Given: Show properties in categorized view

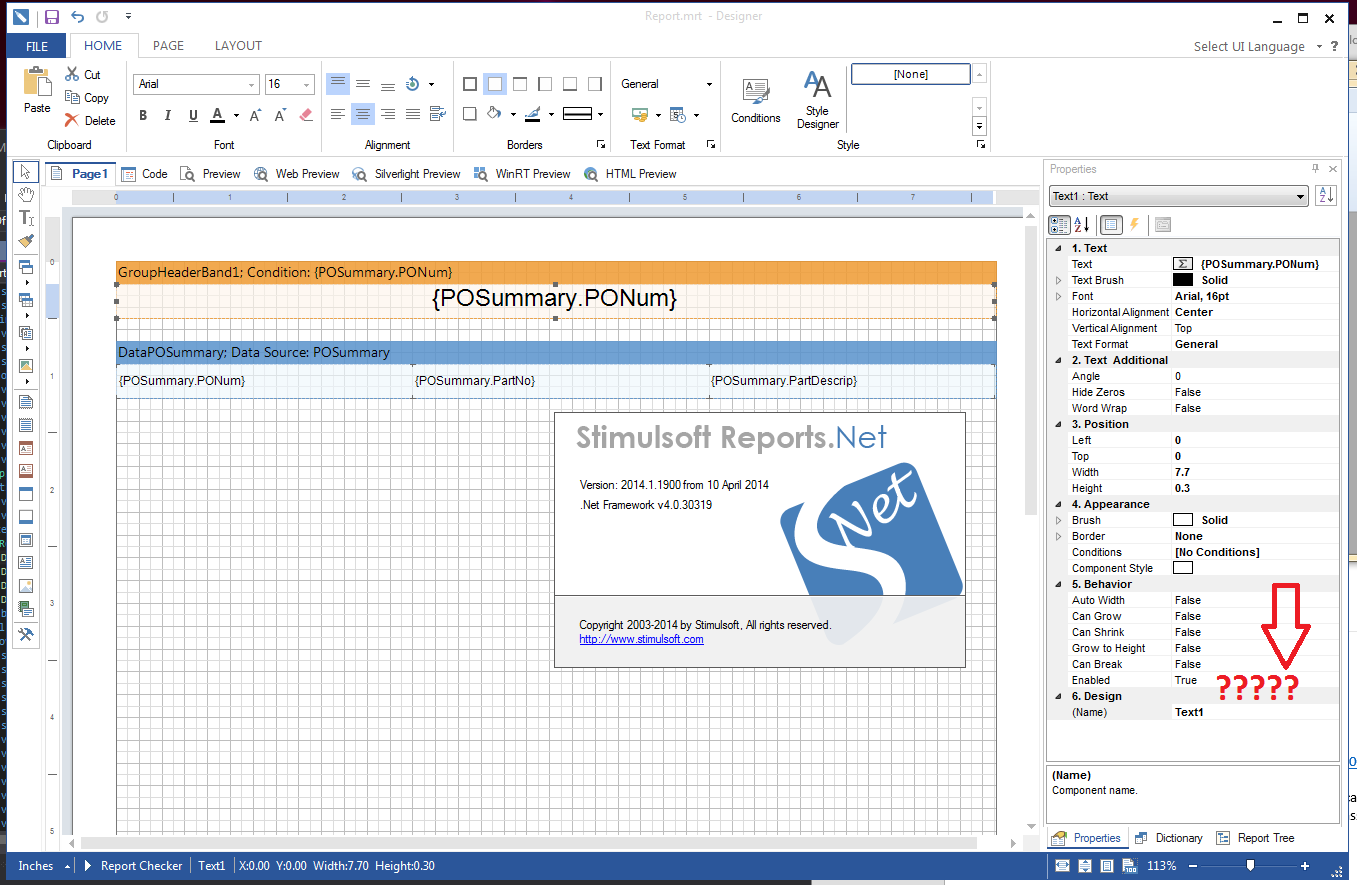Looking at the screenshot, I should tap(1058, 225).
